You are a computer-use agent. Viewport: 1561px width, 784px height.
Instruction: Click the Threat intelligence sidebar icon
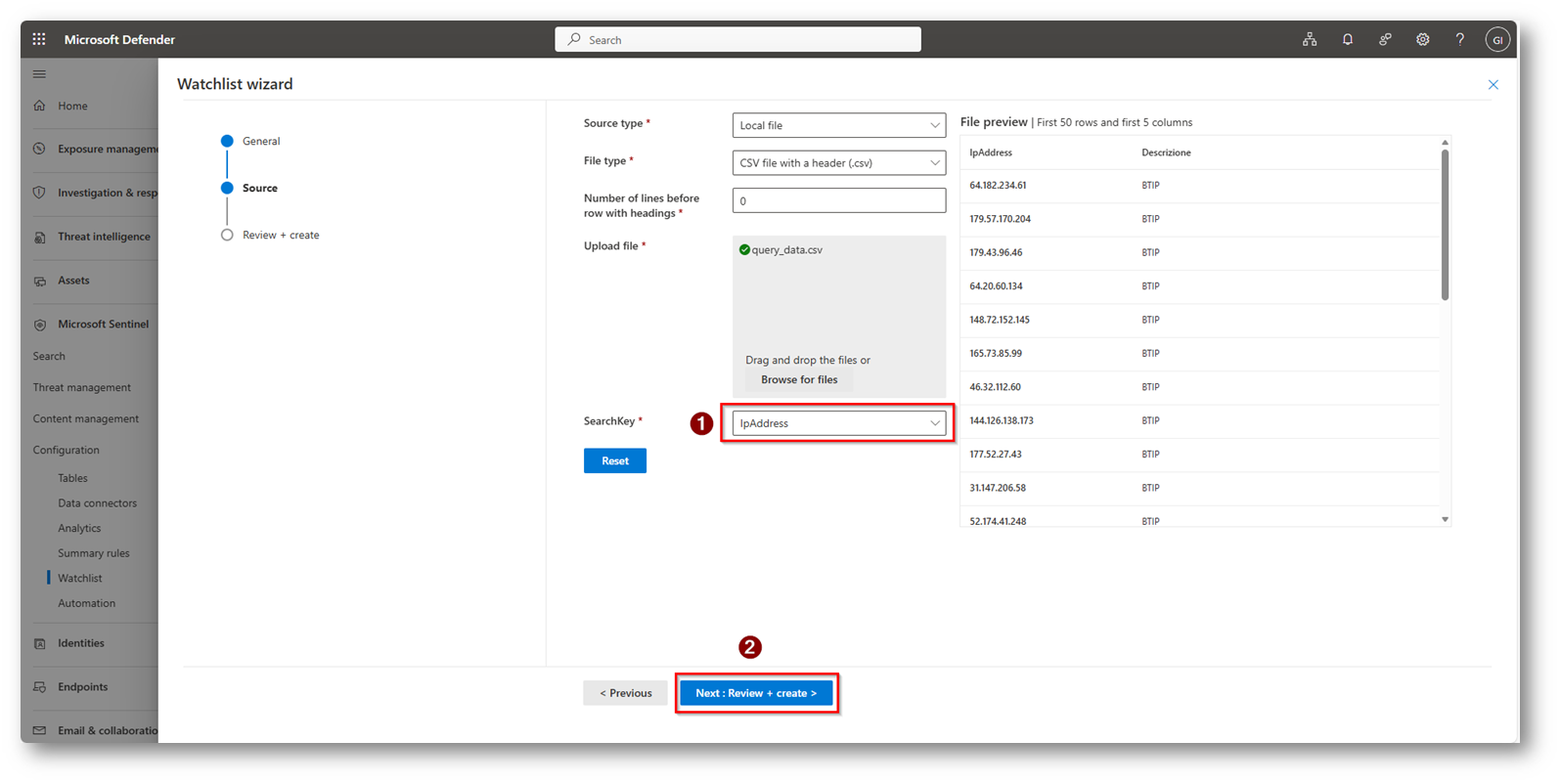click(x=40, y=237)
